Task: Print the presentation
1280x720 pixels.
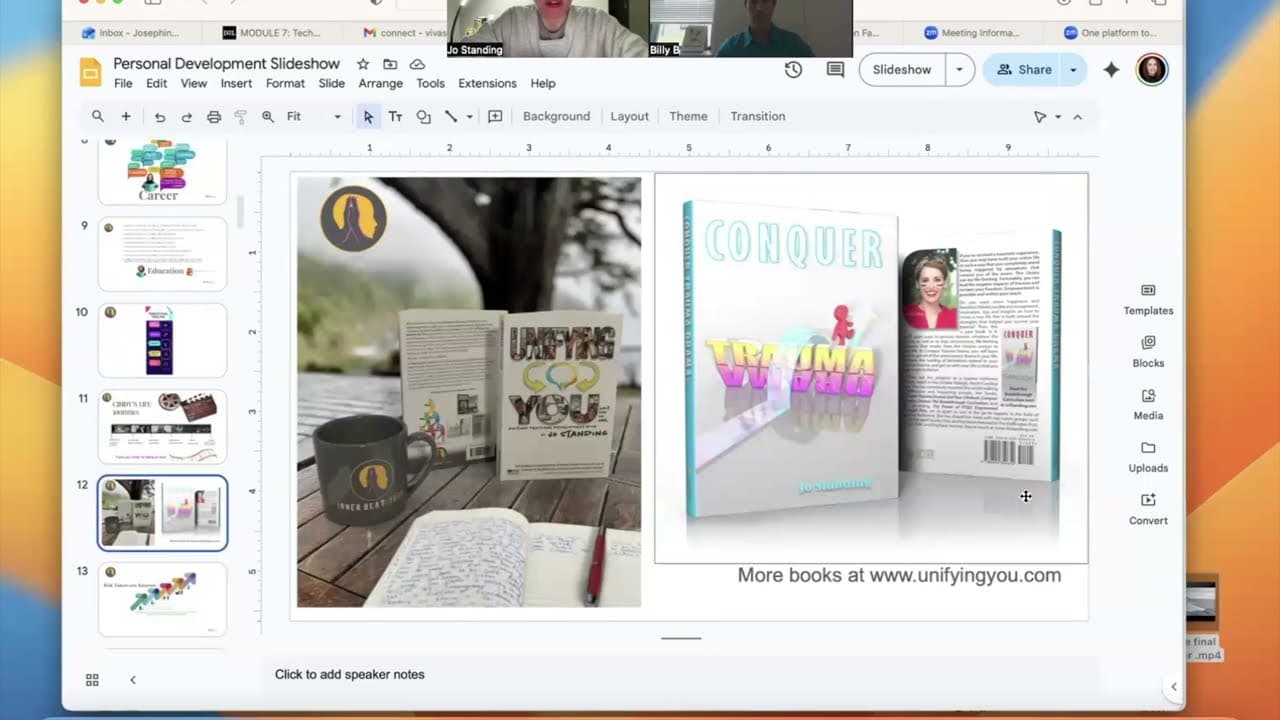Action: pos(214,117)
